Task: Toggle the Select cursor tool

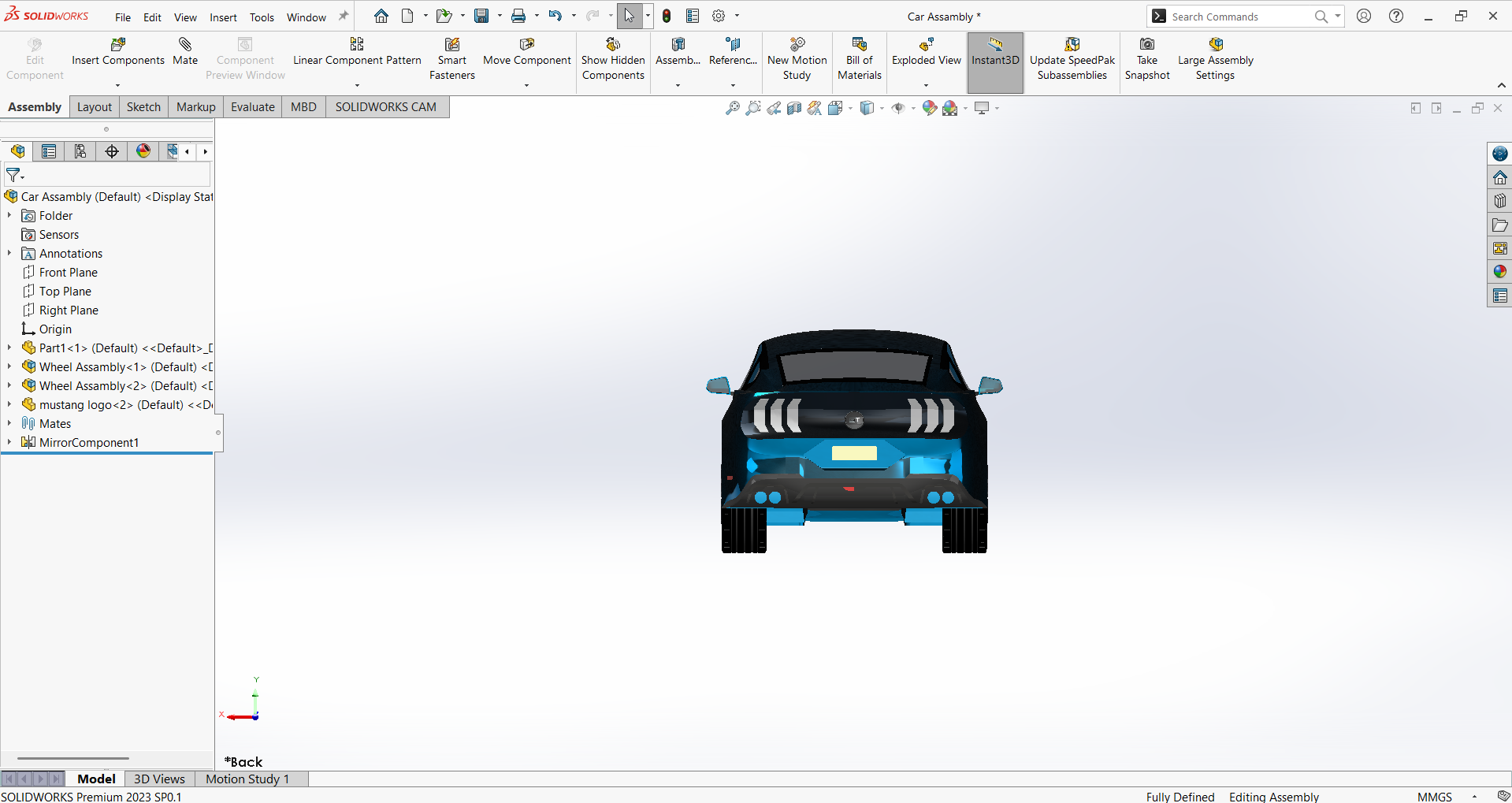Action: 630,16
